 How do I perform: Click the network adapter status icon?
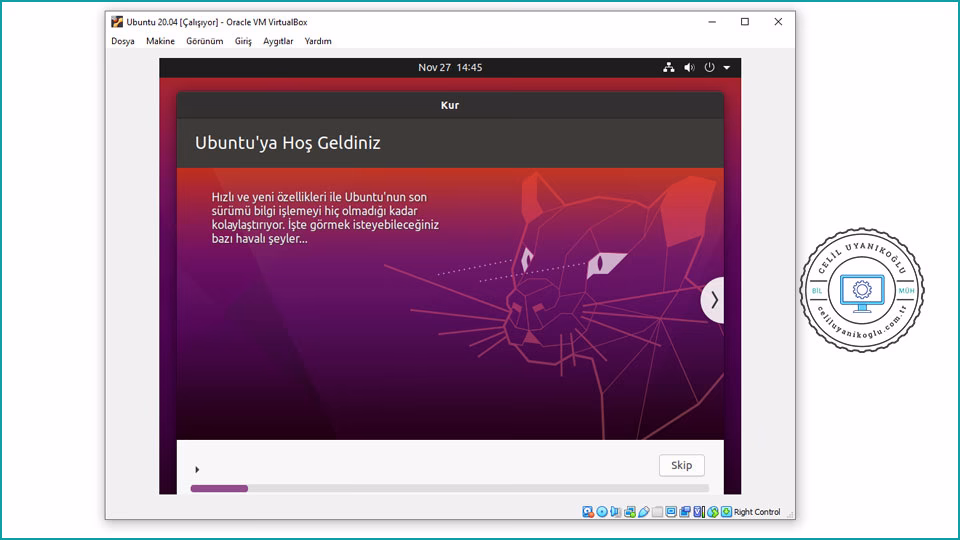[x=630, y=512]
